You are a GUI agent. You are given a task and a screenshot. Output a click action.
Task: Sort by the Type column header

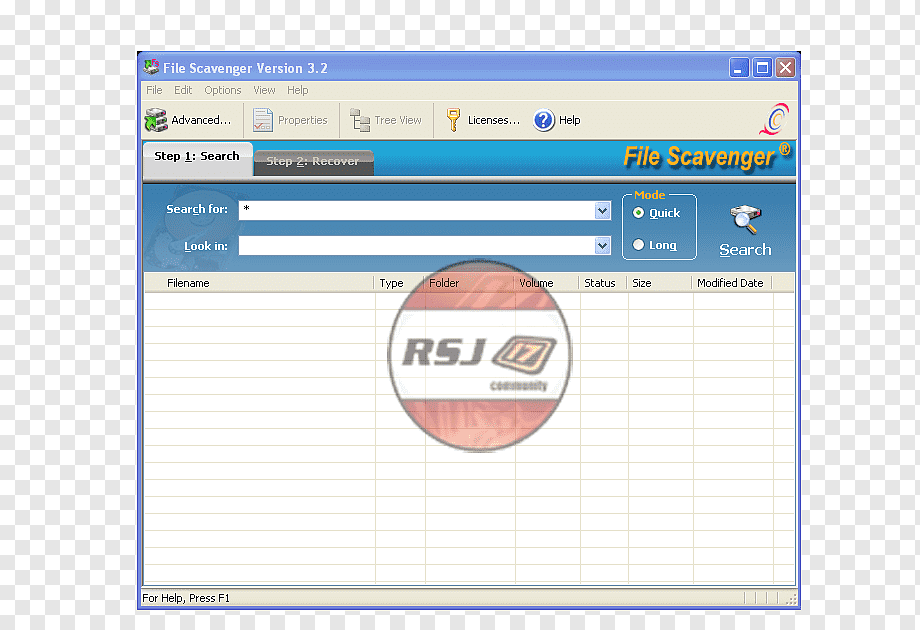coord(398,283)
